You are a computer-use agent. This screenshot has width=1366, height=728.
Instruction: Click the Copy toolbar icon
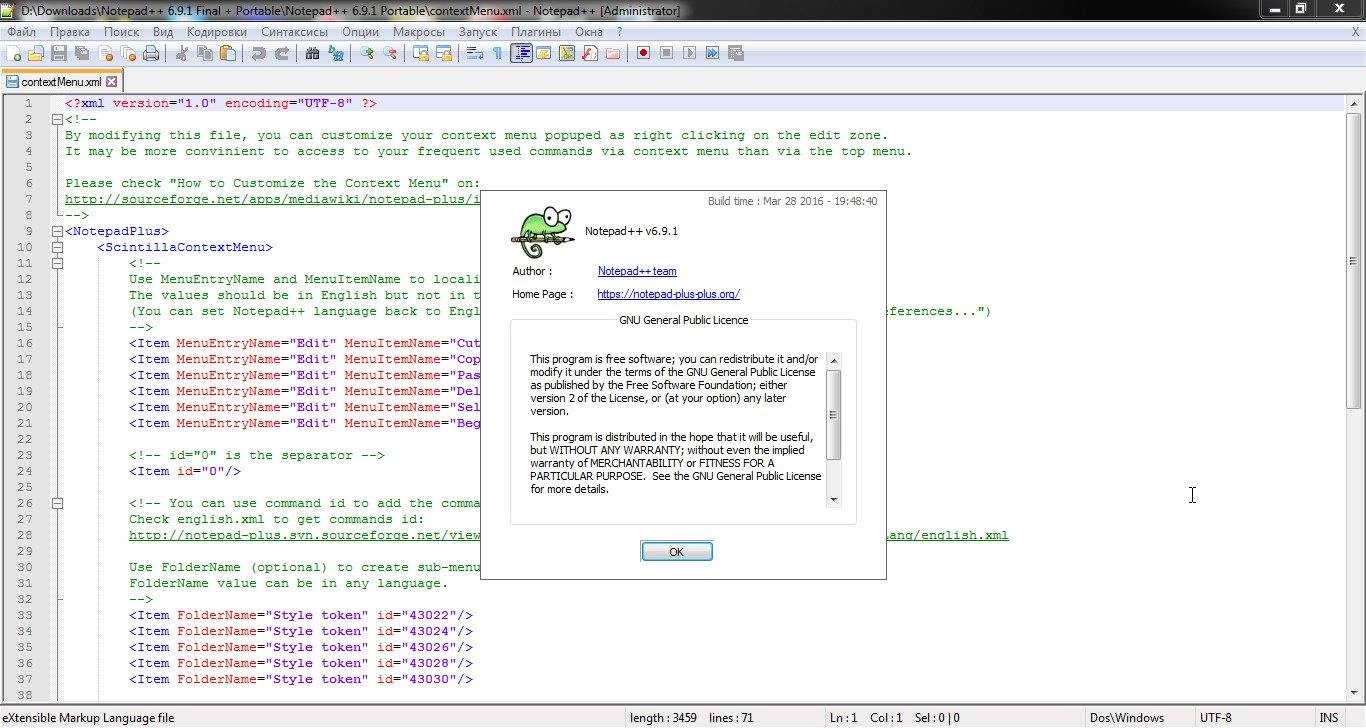(205, 53)
